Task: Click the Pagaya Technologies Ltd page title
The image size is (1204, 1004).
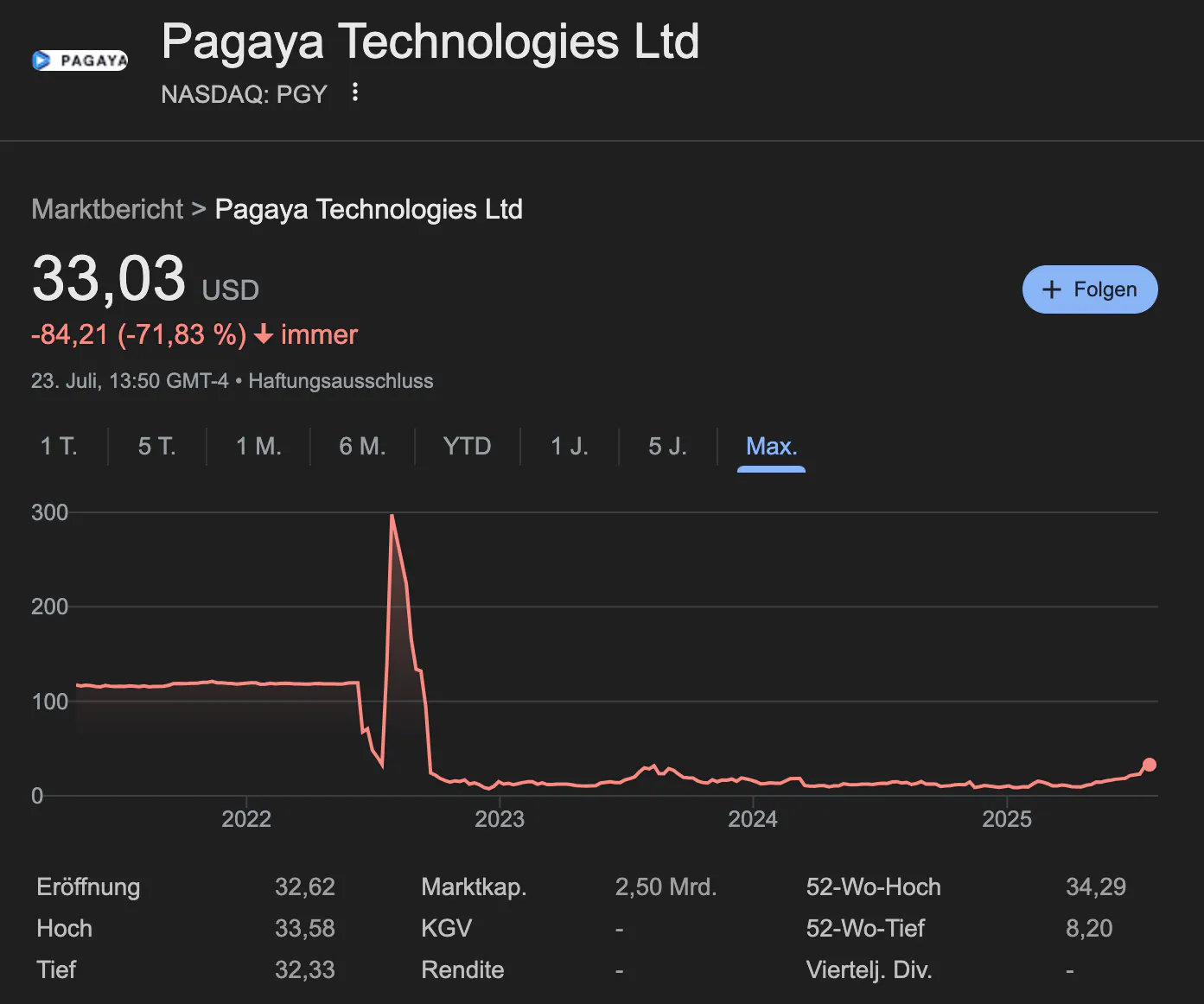Action: pyautogui.click(x=430, y=41)
